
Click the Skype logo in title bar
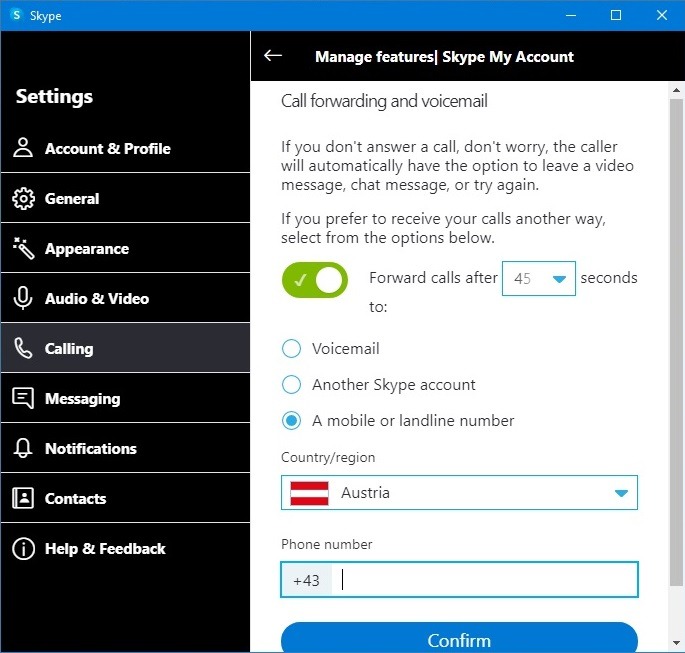coord(16,15)
